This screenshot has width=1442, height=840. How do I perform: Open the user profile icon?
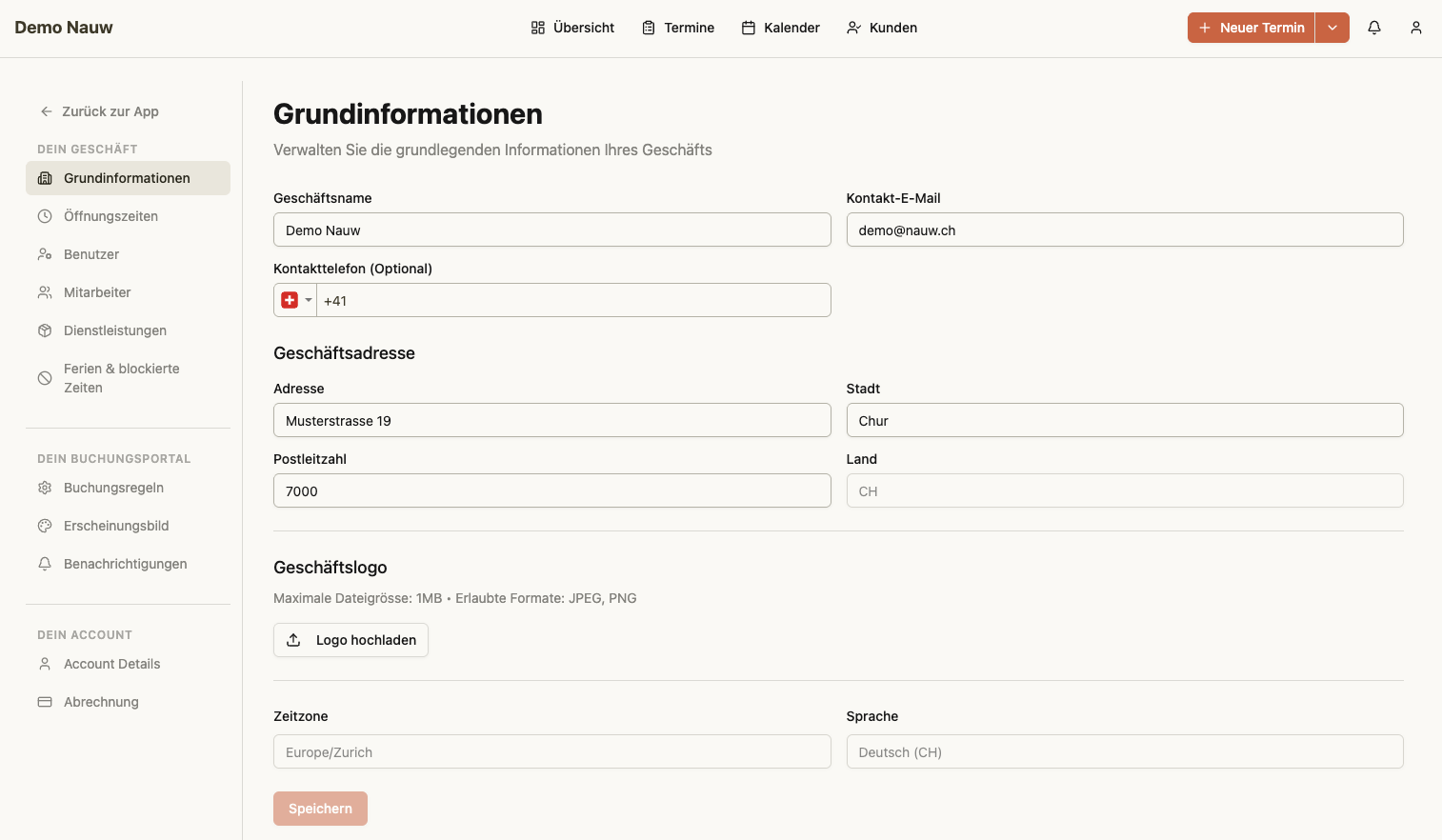click(1416, 28)
